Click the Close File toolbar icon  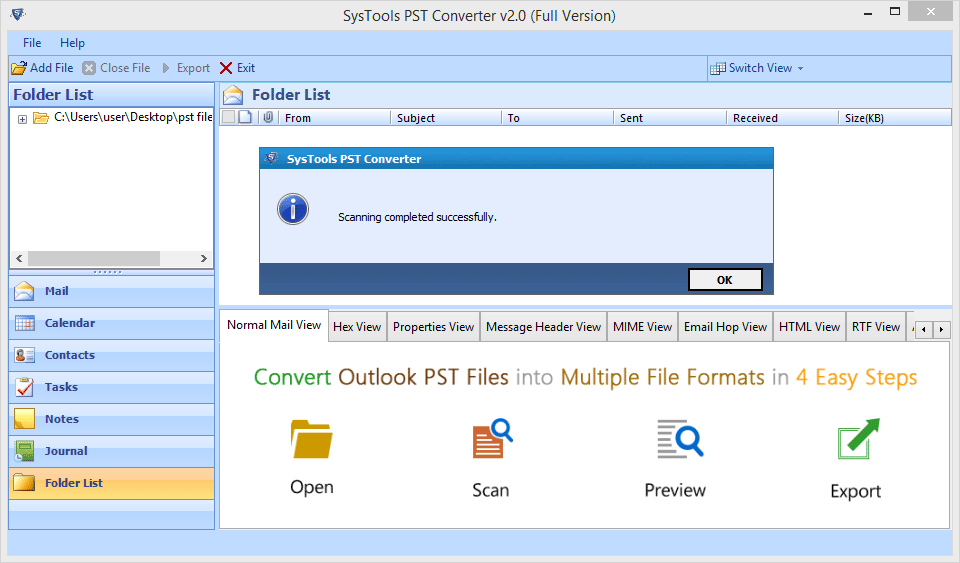(x=89, y=68)
